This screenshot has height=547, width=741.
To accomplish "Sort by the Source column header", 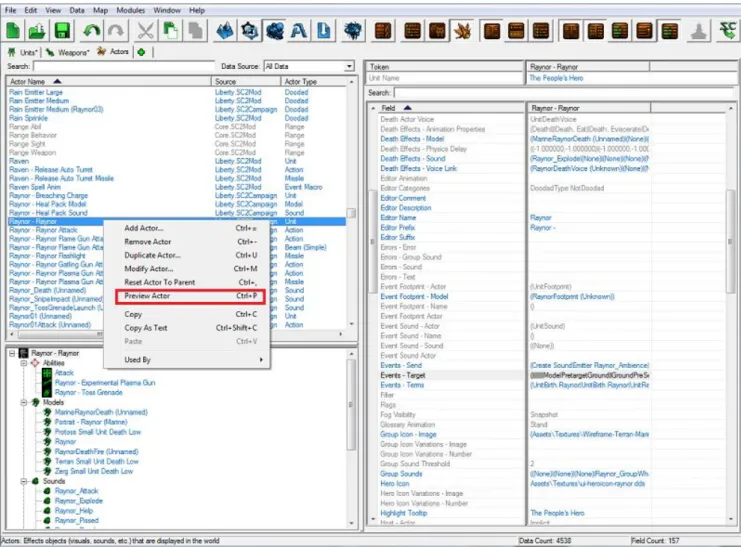I will coord(246,81).
